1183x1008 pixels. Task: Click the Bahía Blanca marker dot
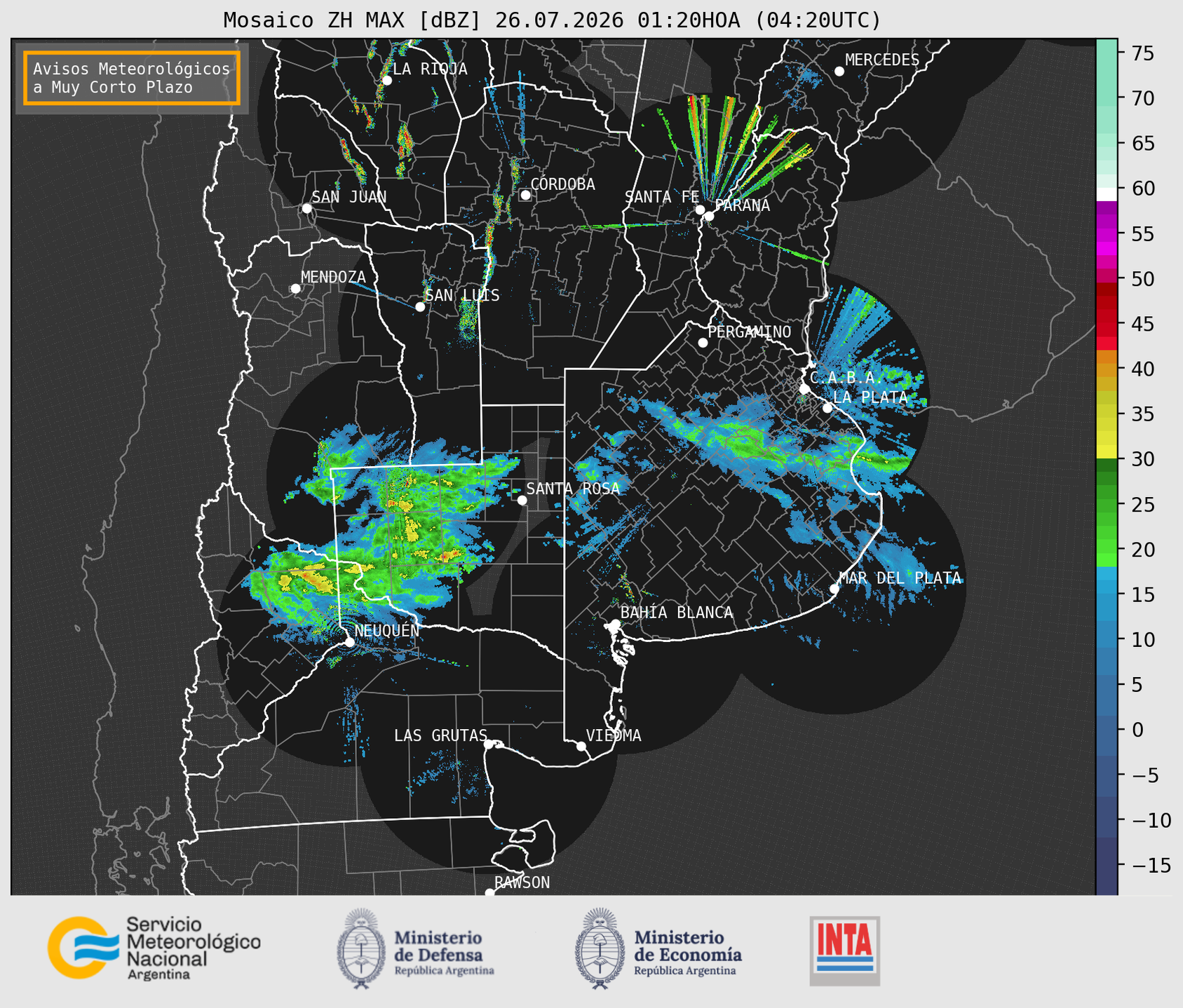click(x=615, y=624)
